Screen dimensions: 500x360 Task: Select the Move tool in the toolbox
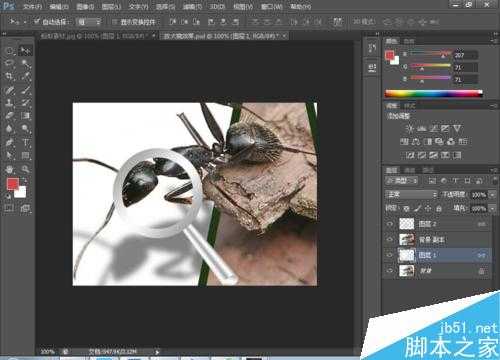pos(25,51)
